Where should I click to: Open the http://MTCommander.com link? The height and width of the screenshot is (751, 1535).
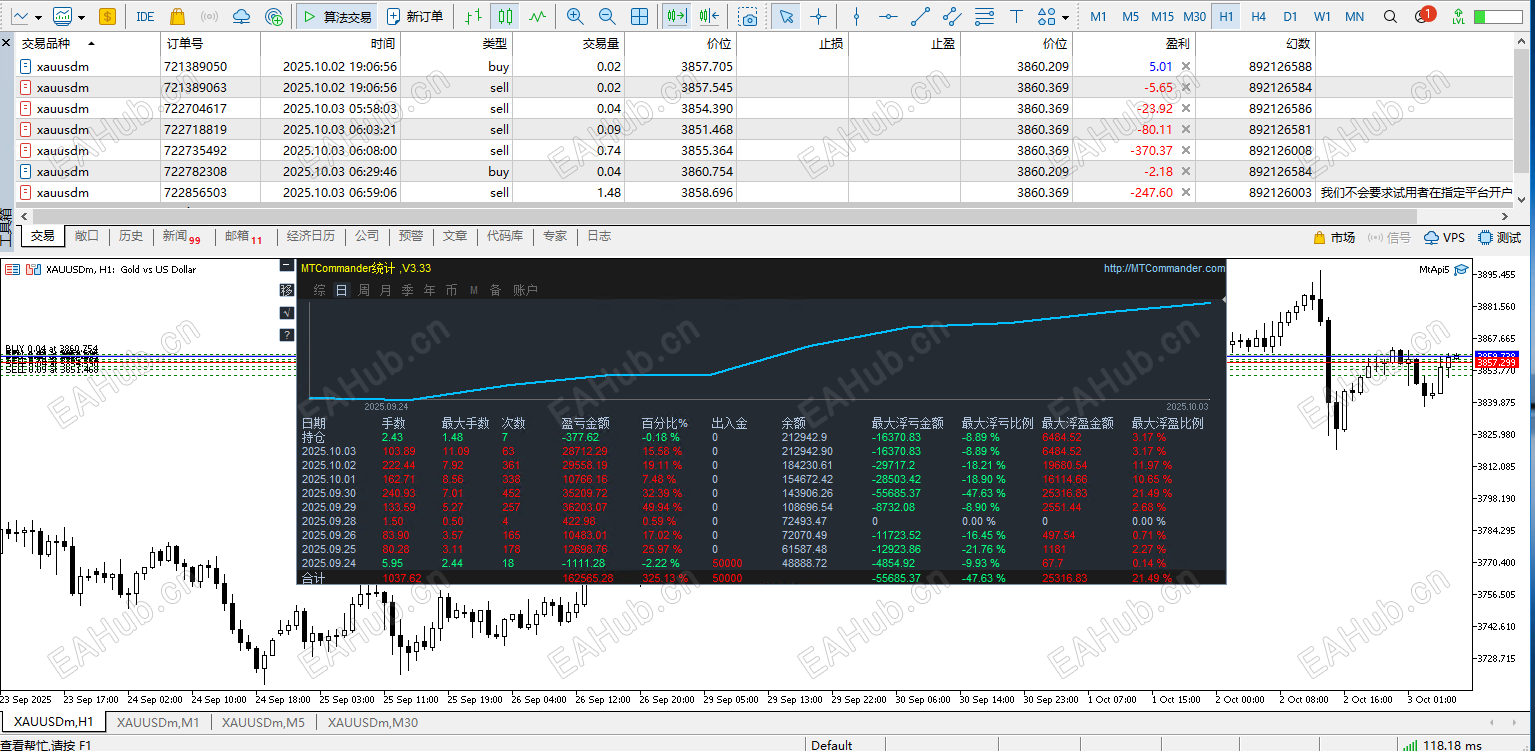coord(1164,268)
